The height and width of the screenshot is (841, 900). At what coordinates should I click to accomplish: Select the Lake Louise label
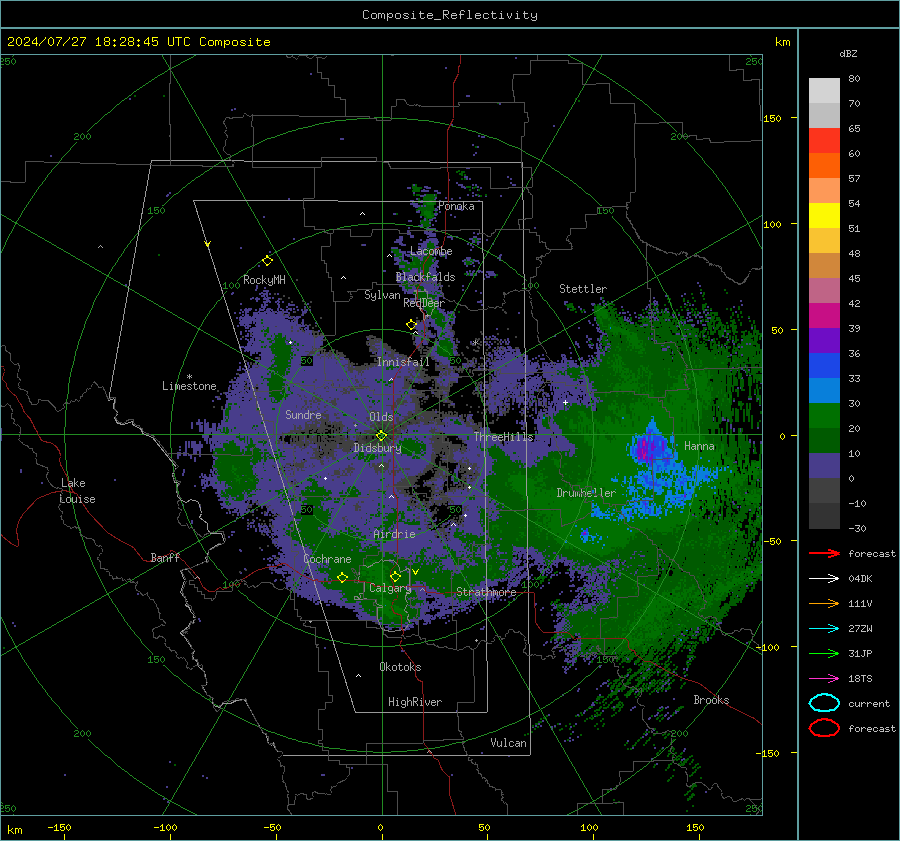78,491
